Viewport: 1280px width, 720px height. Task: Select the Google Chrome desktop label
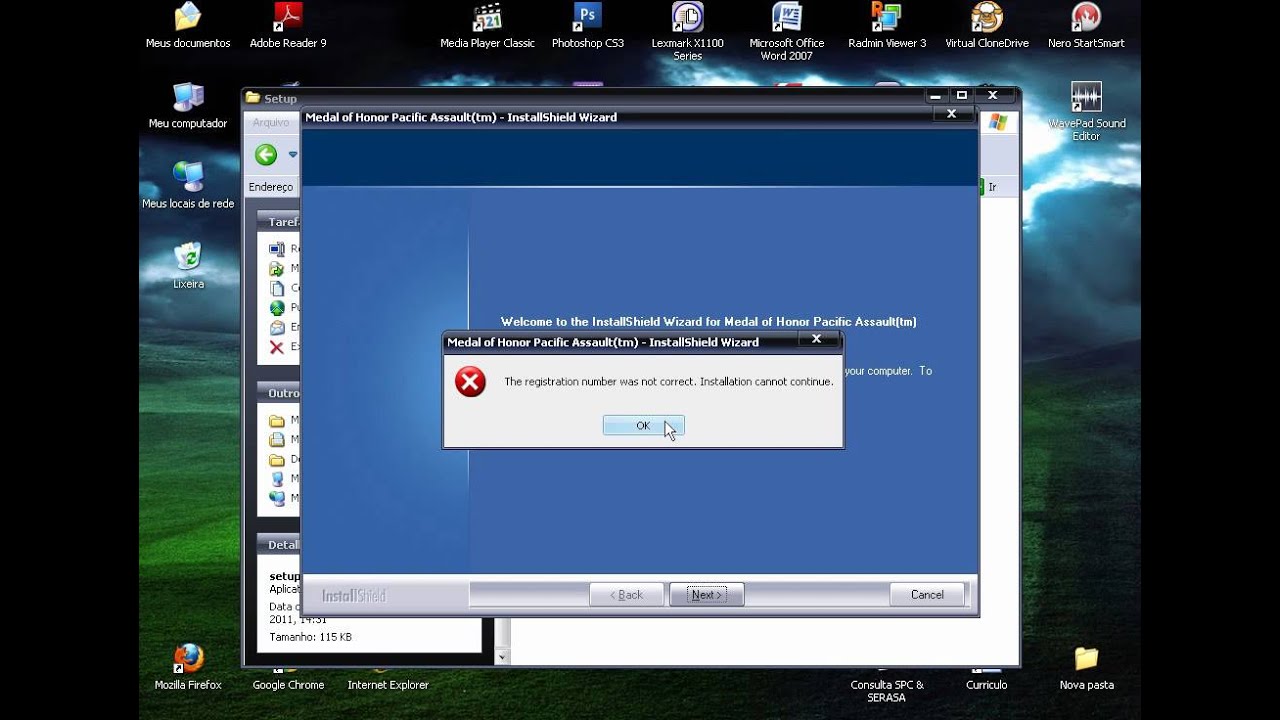click(x=288, y=685)
